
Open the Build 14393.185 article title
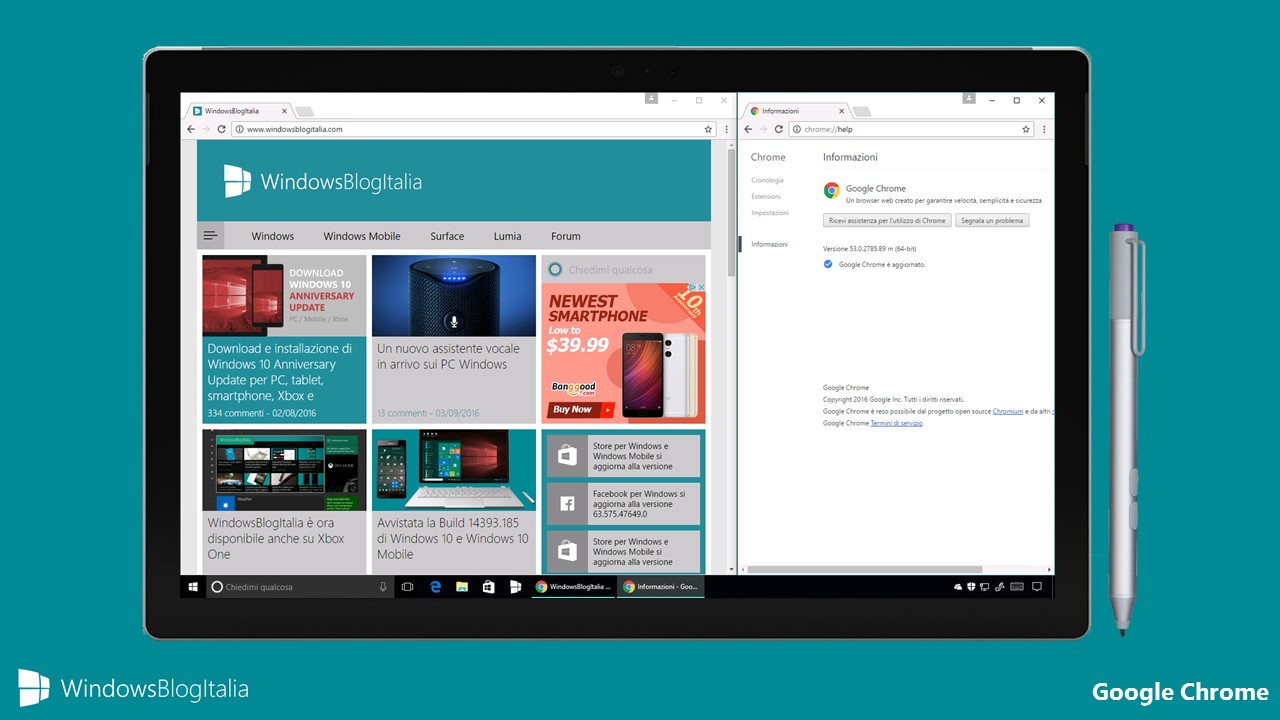tap(452, 538)
